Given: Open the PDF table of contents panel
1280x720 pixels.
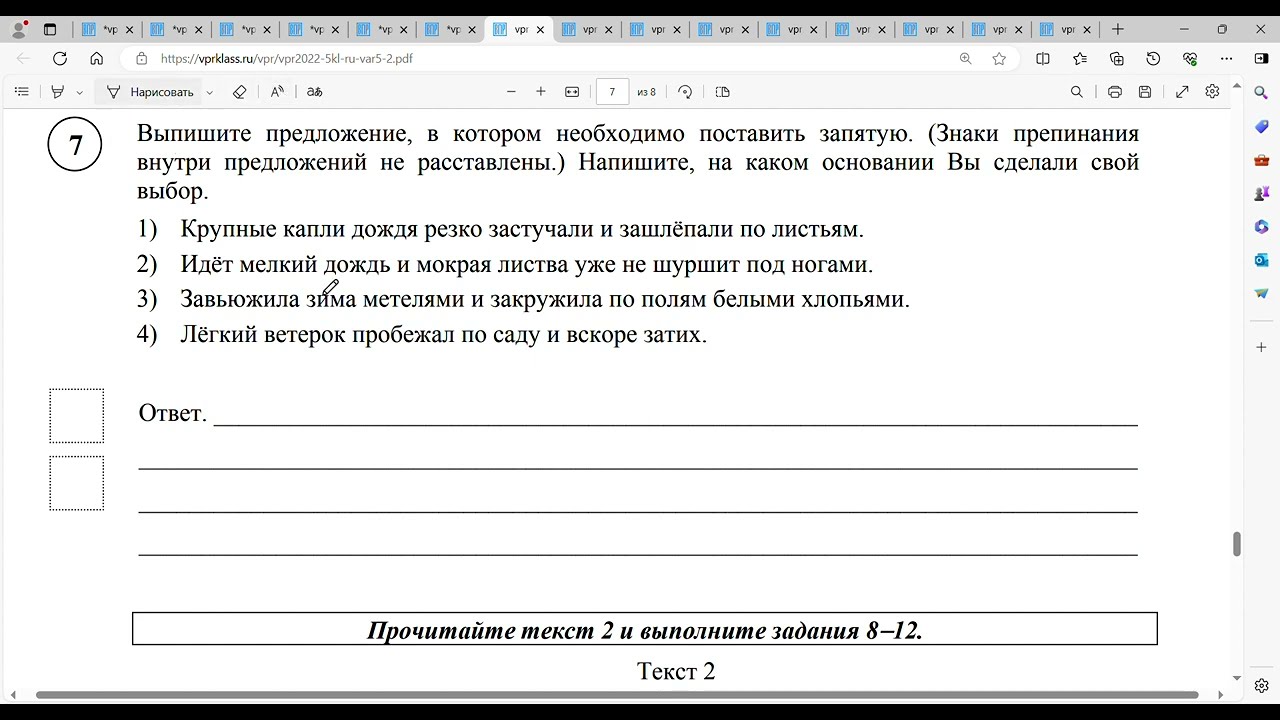Looking at the screenshot, I should pyautogui.click(x=21, y=92).
